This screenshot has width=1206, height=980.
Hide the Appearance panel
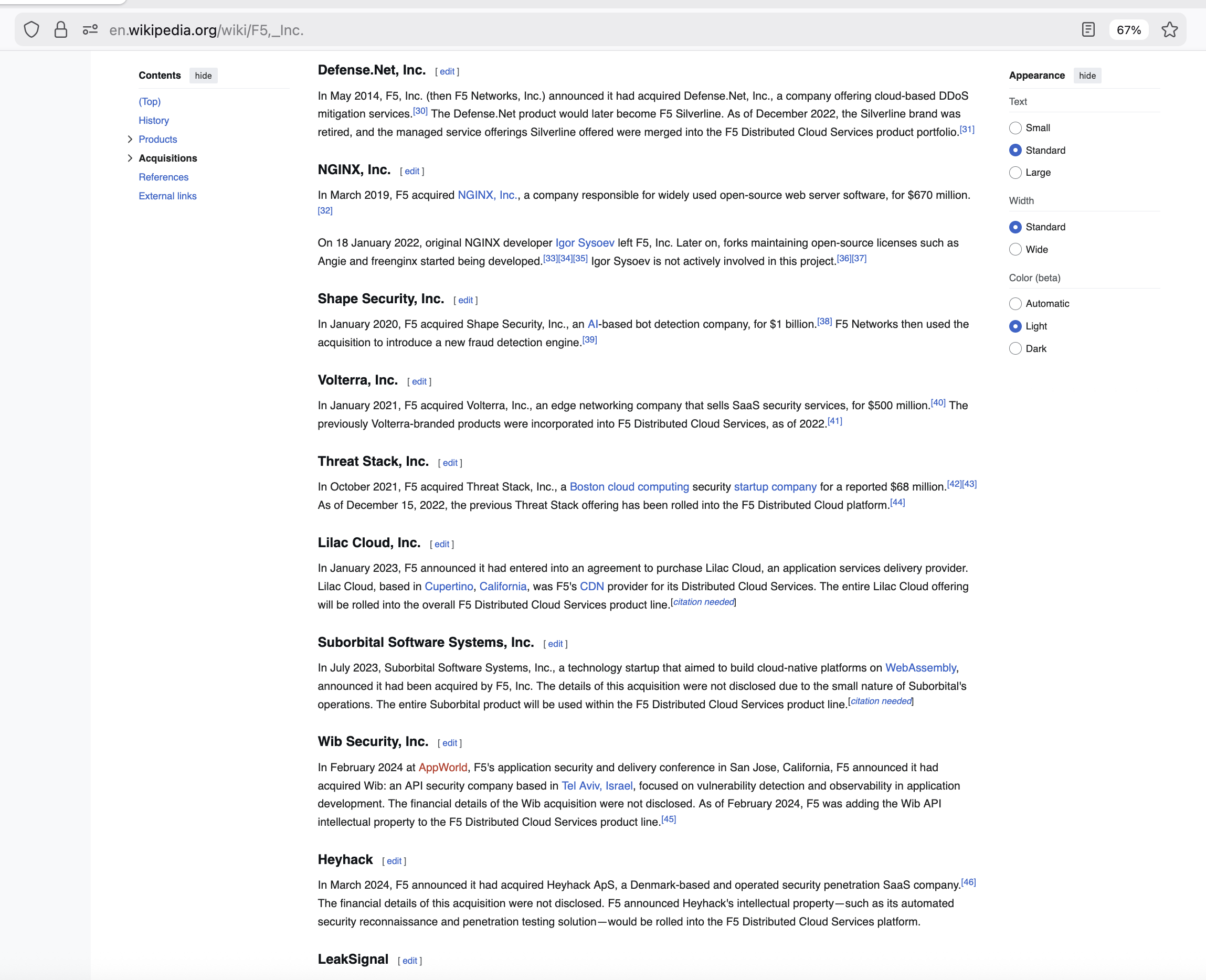pos(1087,76)
